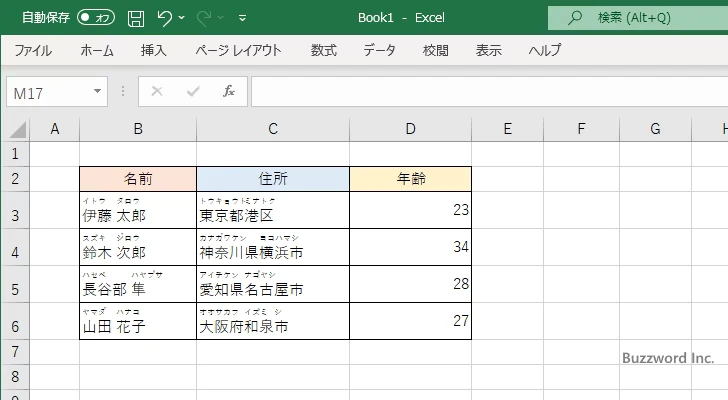Select the age cell with 28
The width and height of the screenshot is (728, 400).
coord(410,284)
